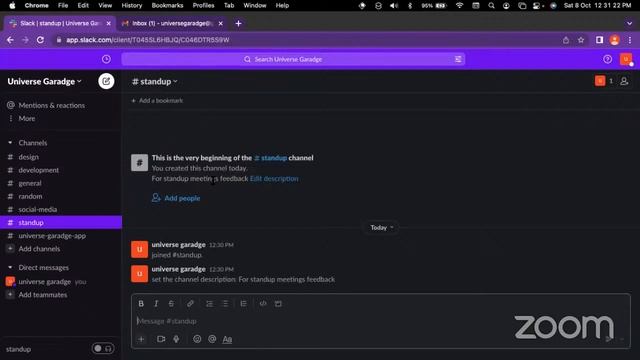Open the Profiles menu in menu bar
This screenshot has height=360, width=640.
[x=203, y=6]
